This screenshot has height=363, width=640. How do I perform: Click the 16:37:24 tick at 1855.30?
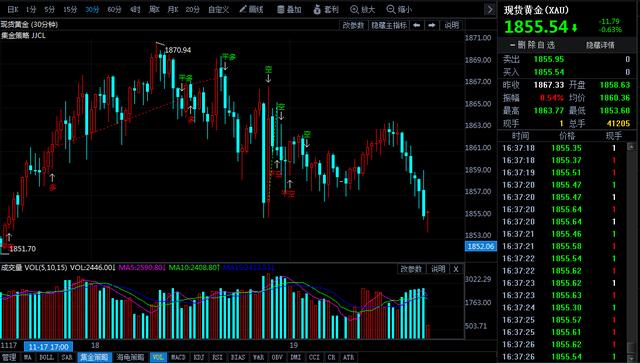coord(562,307)
